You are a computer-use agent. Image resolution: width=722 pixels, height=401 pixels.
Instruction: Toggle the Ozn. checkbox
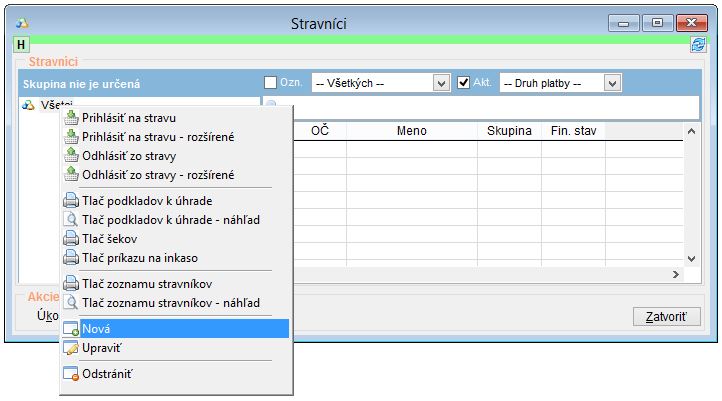[270, 83]
